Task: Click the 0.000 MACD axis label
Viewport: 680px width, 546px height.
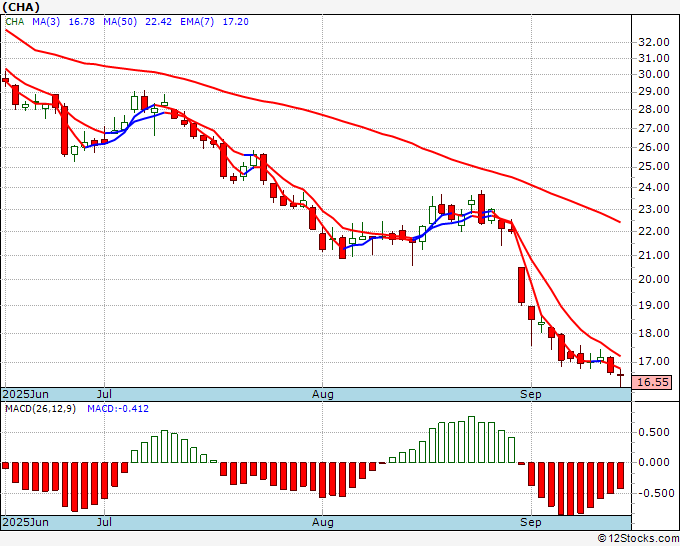Action: click(654, 462)
